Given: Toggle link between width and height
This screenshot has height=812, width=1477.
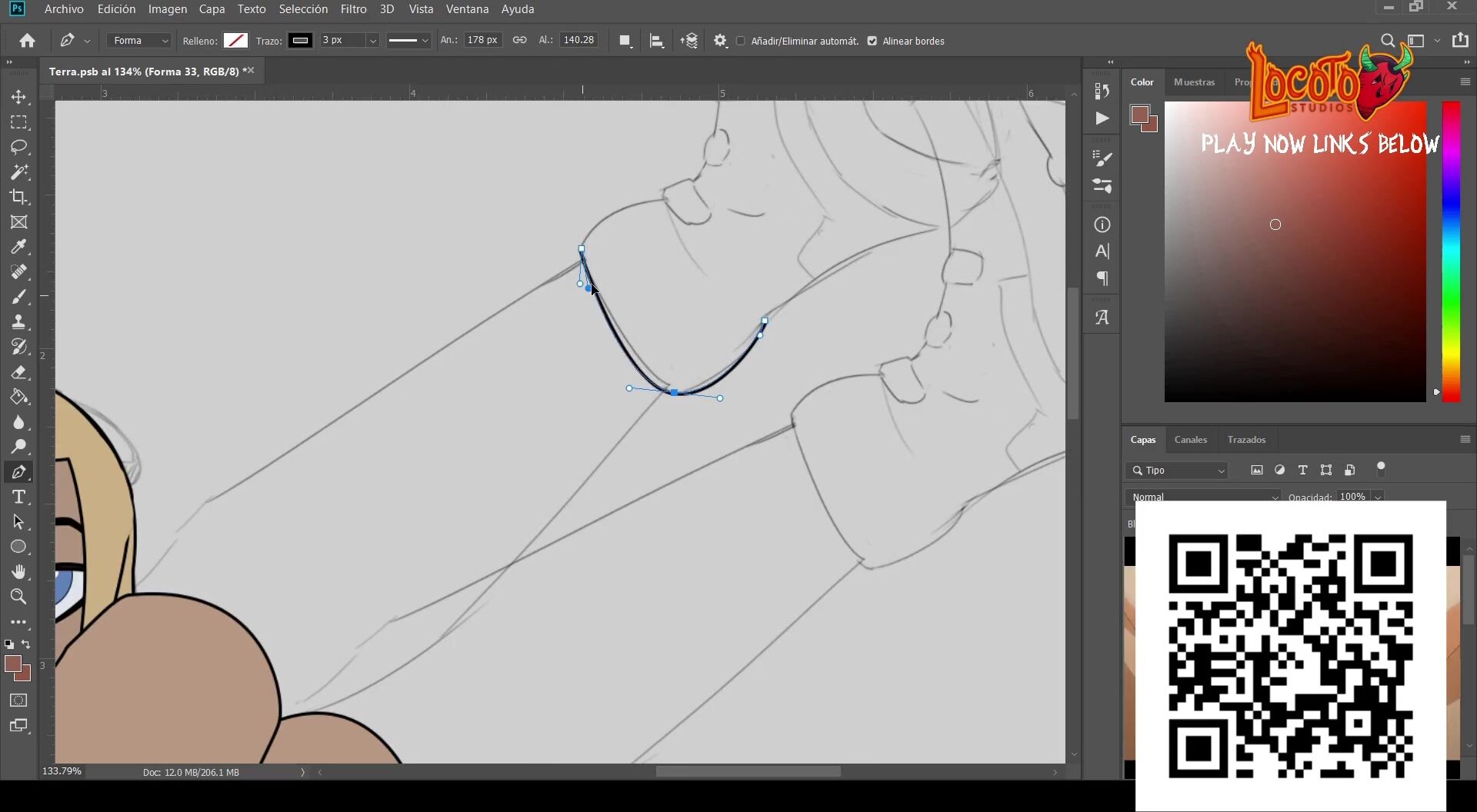Looking at the screenshot, I should 520,40.
